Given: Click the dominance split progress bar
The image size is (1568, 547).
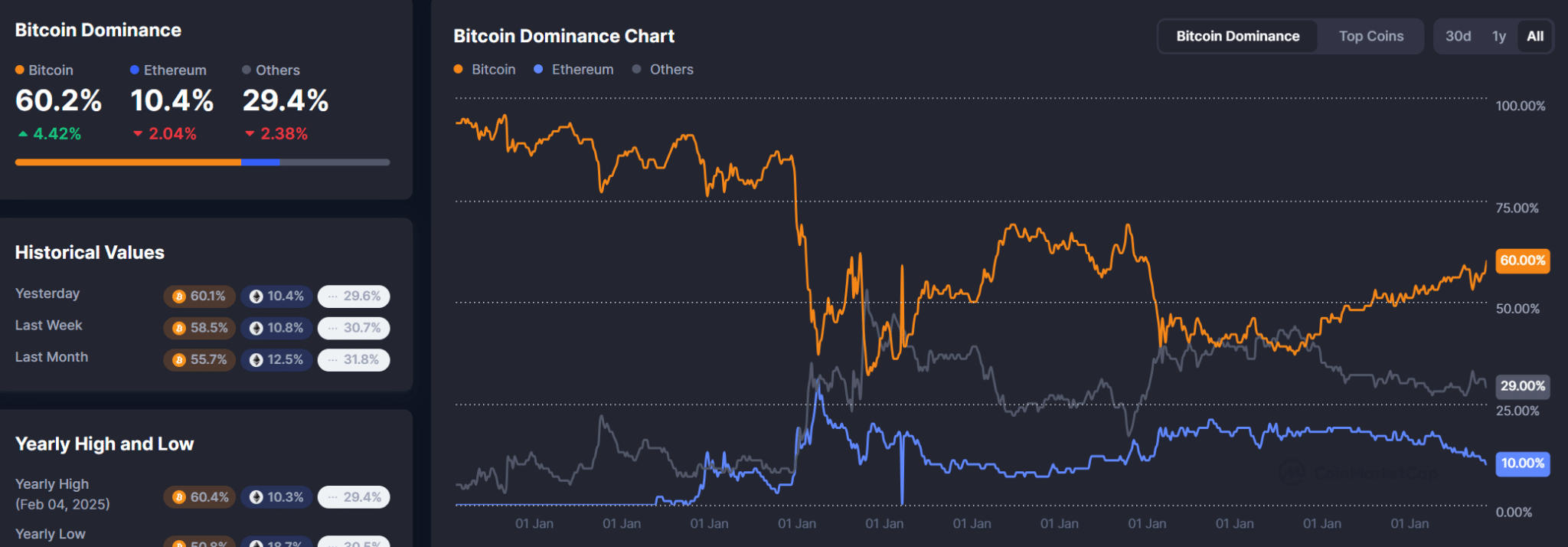Looking at the screenshot, I should click(x=202, y=162).
